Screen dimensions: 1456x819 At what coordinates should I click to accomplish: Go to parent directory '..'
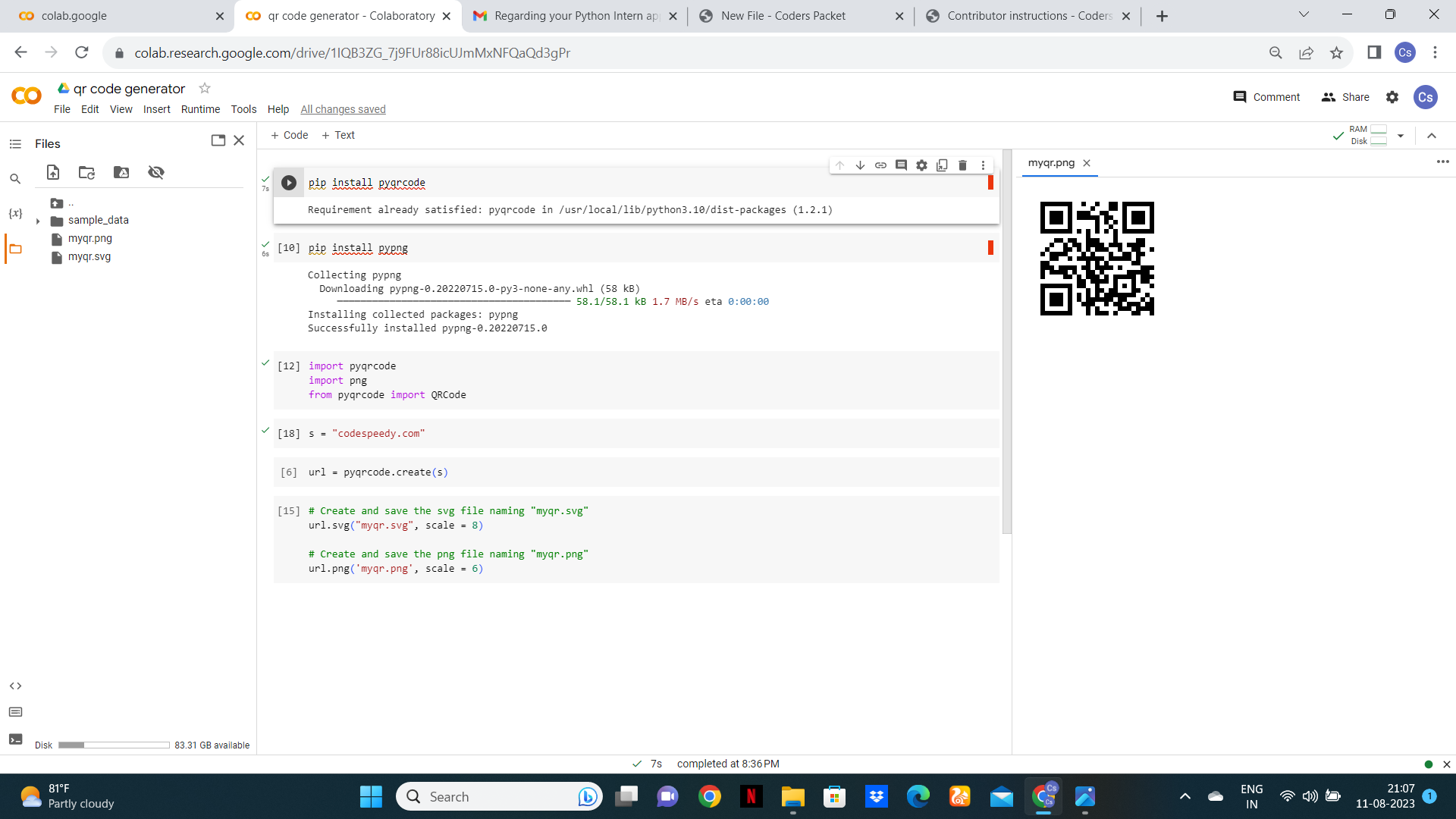(x=62, y=203)
